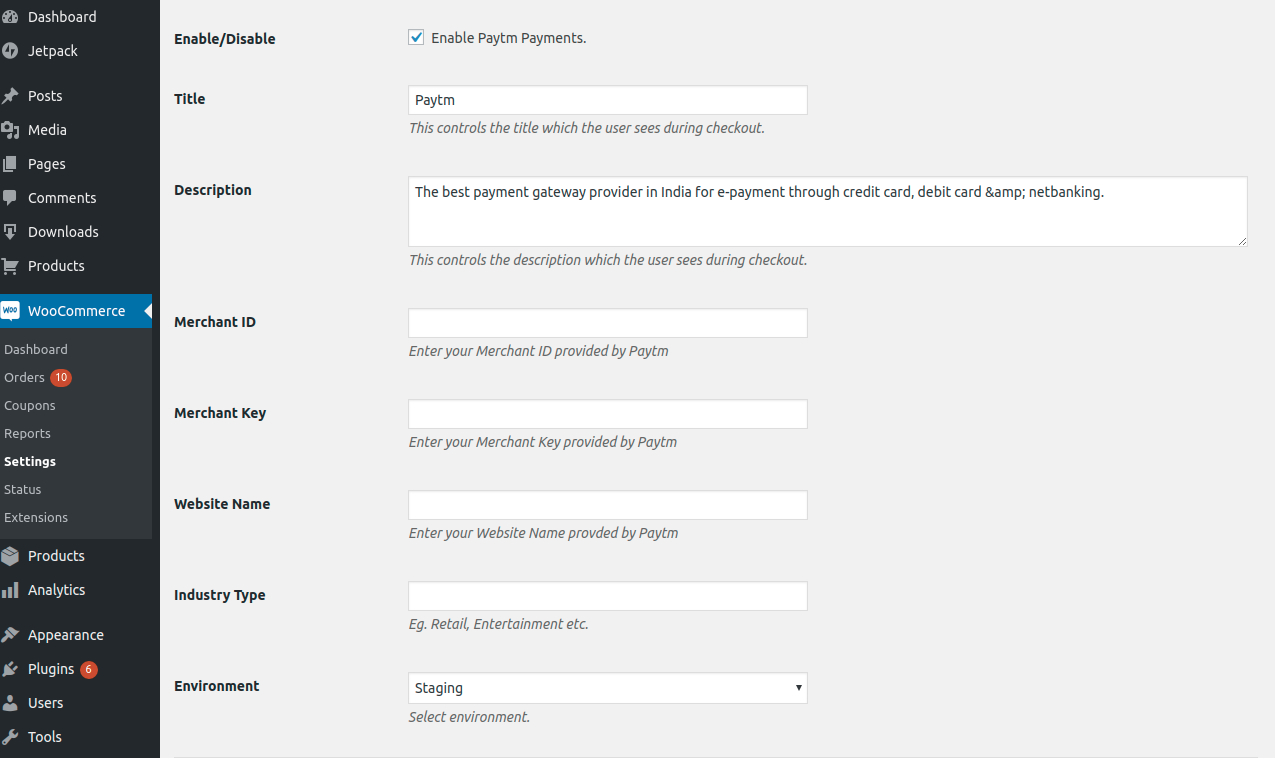
Task: Click the Website Name input field
Action: tap(608, 505)
